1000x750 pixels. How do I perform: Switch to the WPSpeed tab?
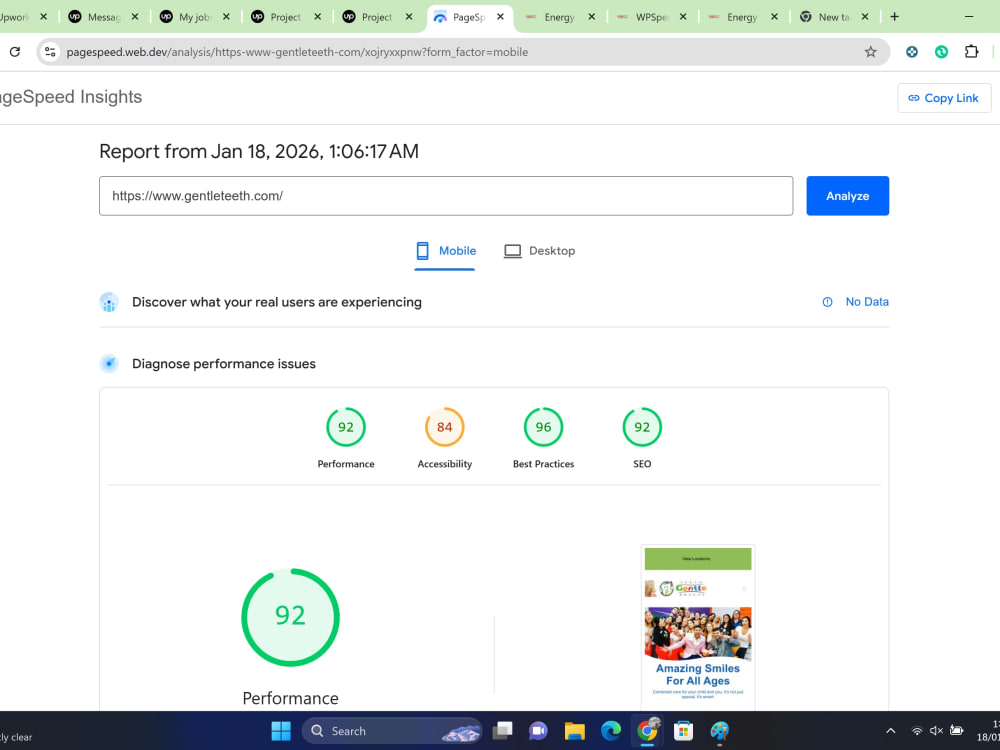tap(642, 17)
